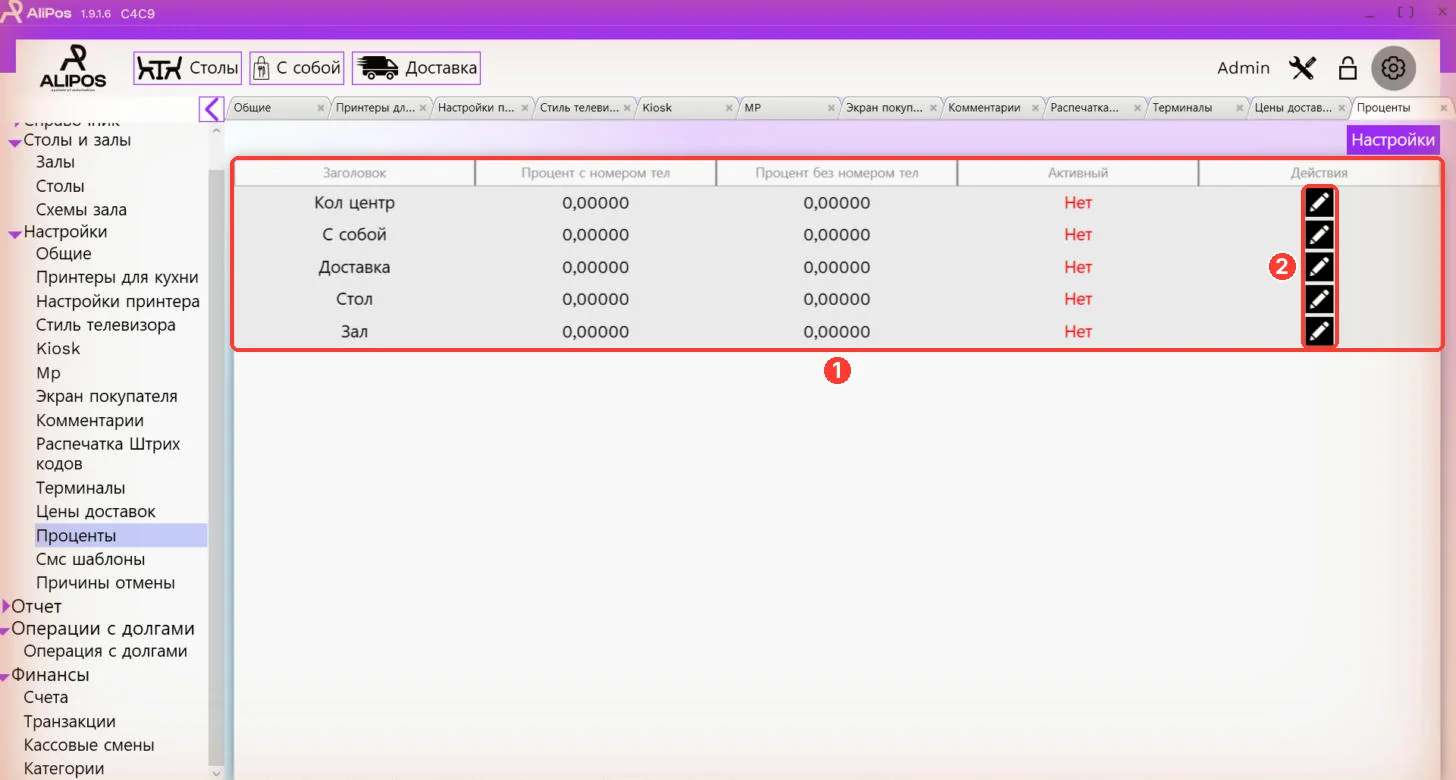Click the Admin user label

[1243, 68]
